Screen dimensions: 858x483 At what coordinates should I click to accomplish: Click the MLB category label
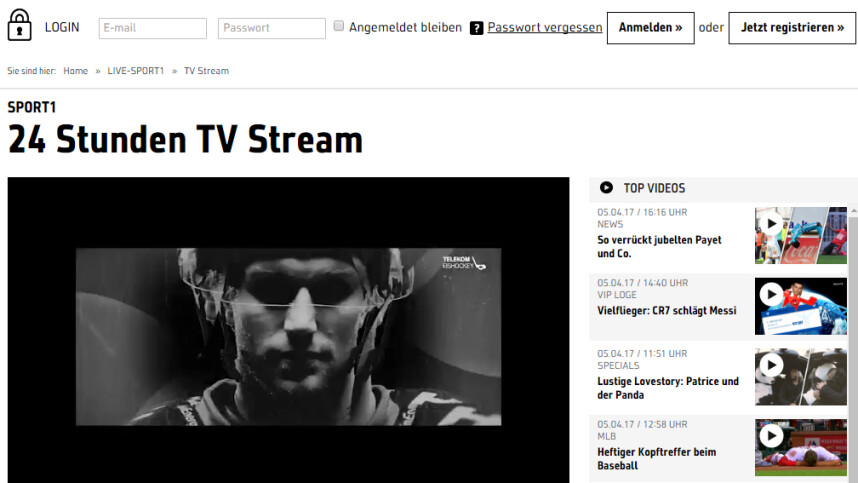pyautogui.click(x=606, y=436)
